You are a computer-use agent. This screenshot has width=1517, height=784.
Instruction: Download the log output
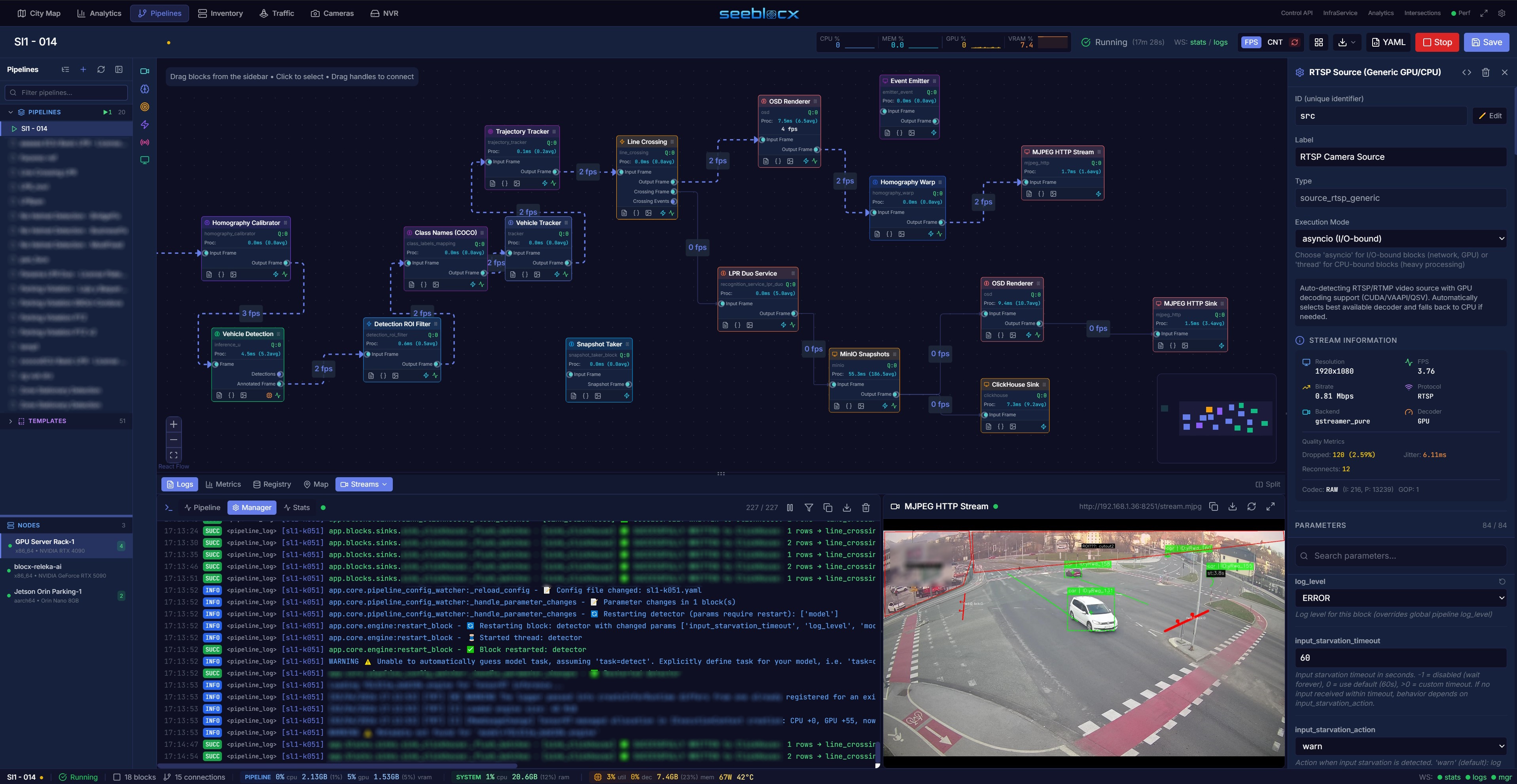[x=846, y=507]
